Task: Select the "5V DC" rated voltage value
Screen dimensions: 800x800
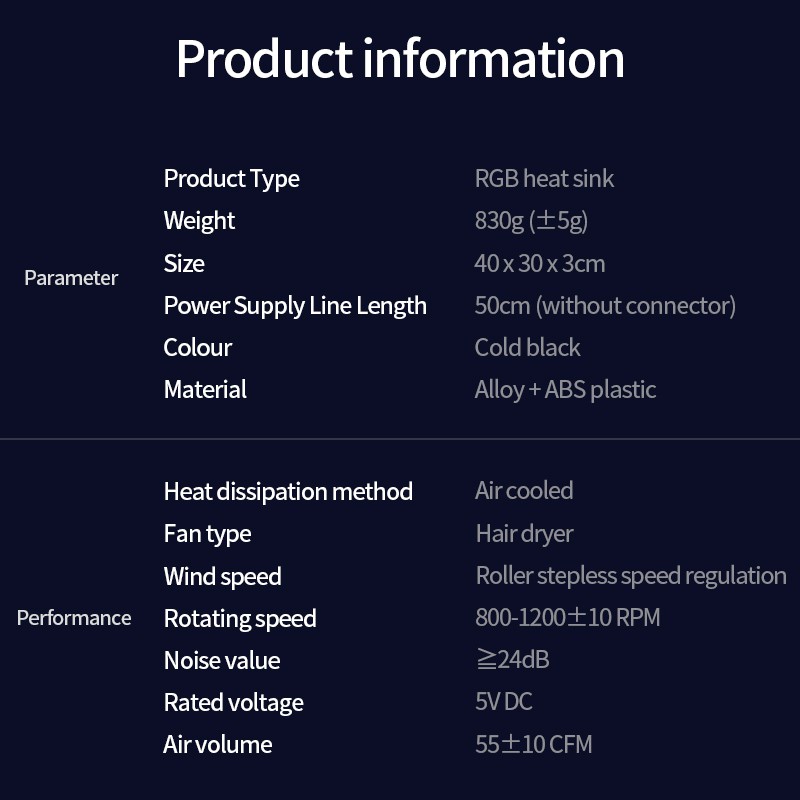Action: [503, 702]
